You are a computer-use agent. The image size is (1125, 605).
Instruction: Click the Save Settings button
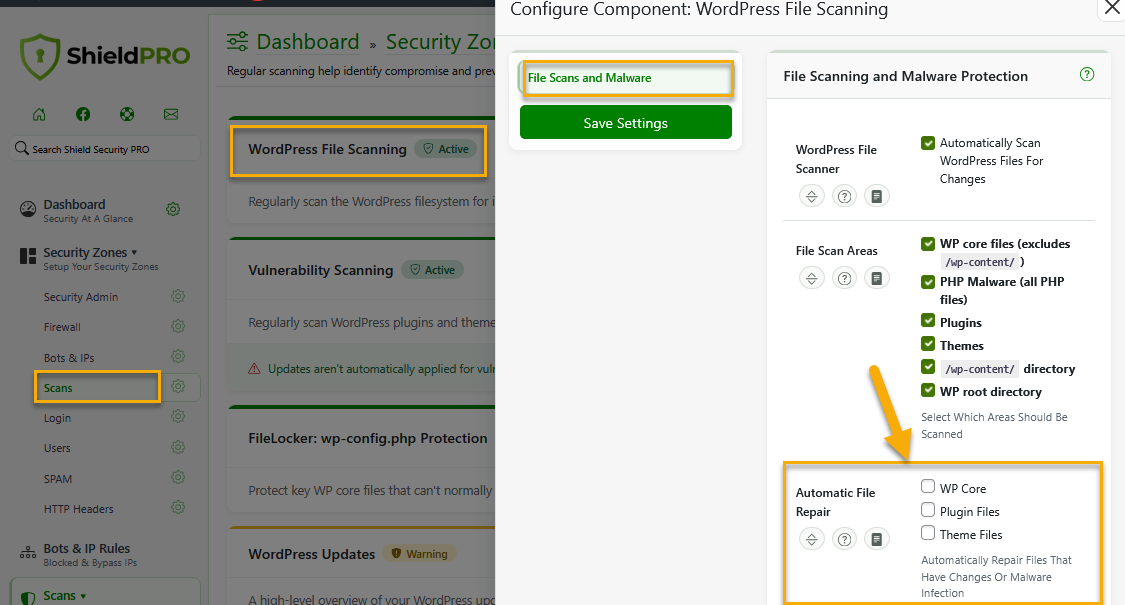point(626,123)
